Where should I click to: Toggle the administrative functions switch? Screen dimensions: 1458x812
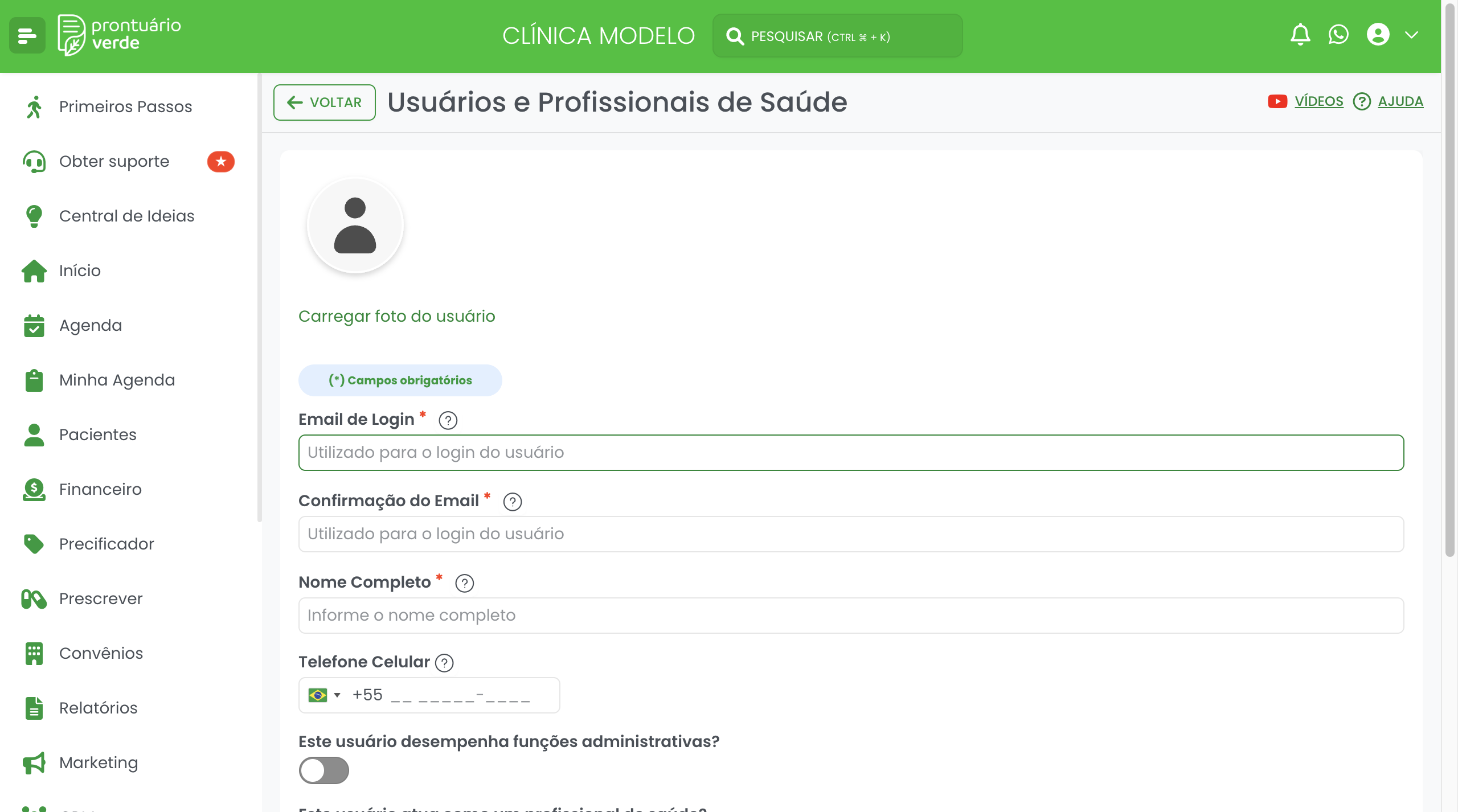coord(324,770)
